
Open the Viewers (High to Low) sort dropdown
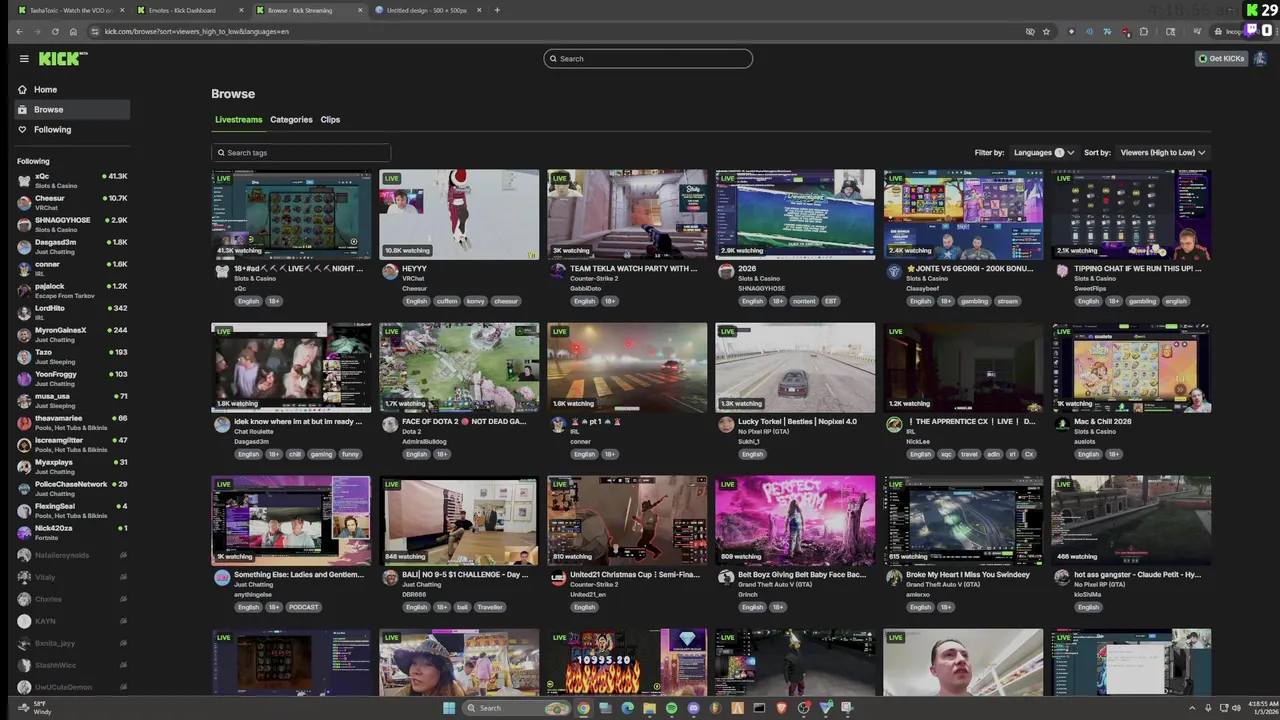(x=1162, y=153)
